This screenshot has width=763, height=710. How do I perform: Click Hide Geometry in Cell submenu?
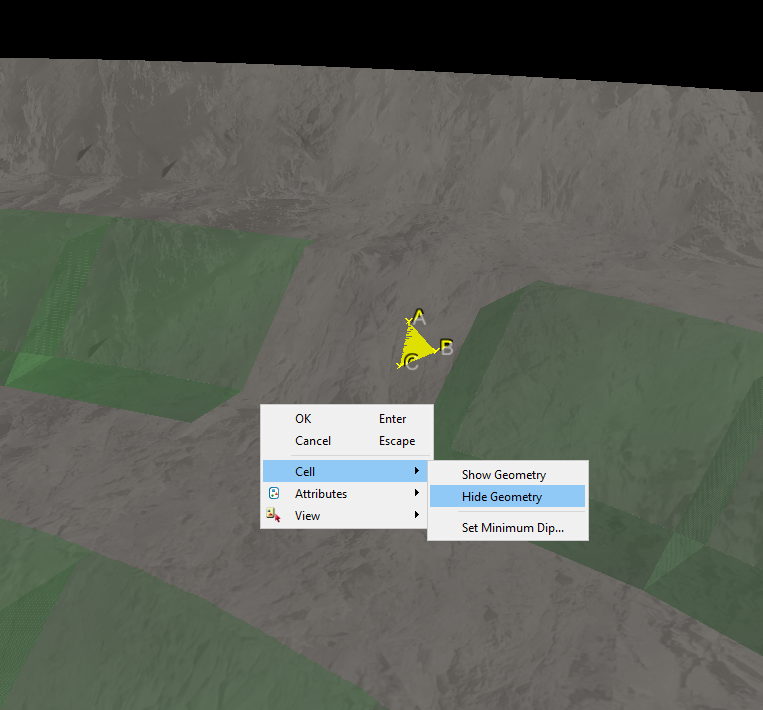click(x=508, y=496)
